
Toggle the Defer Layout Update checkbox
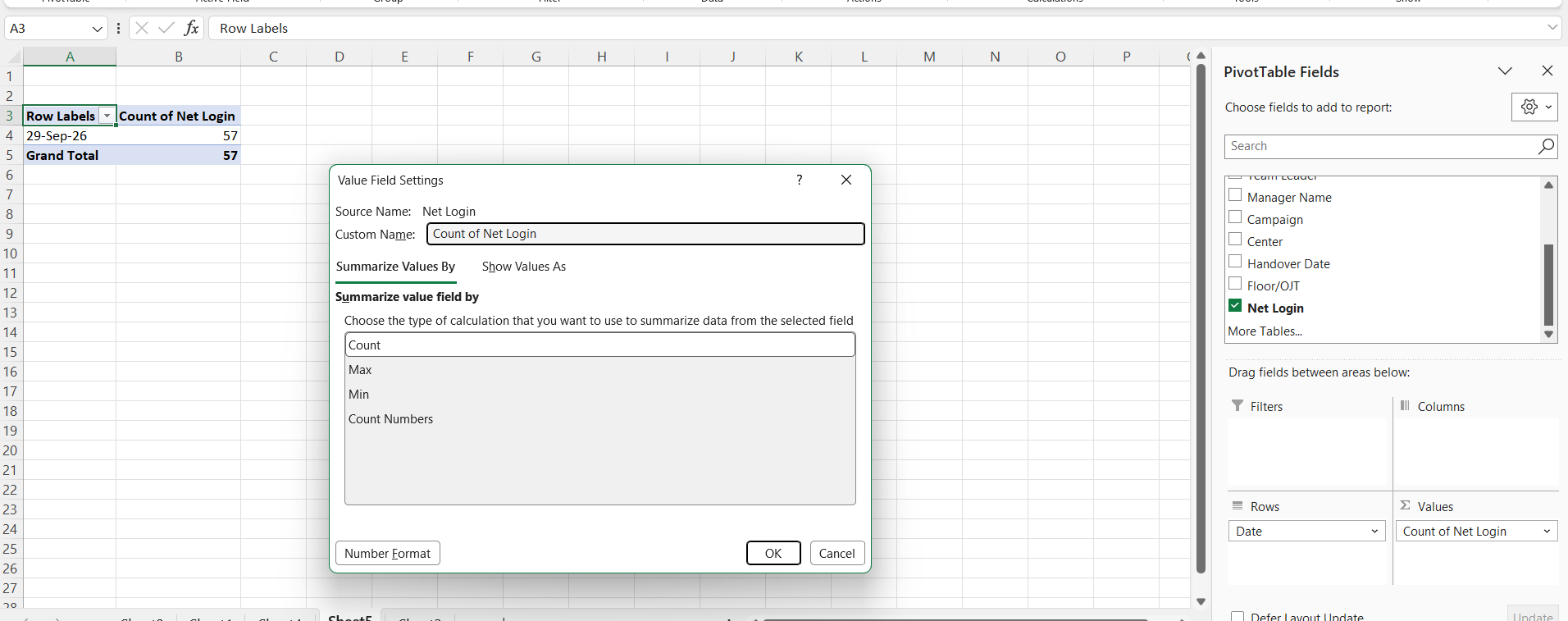tap(1238, 616)
